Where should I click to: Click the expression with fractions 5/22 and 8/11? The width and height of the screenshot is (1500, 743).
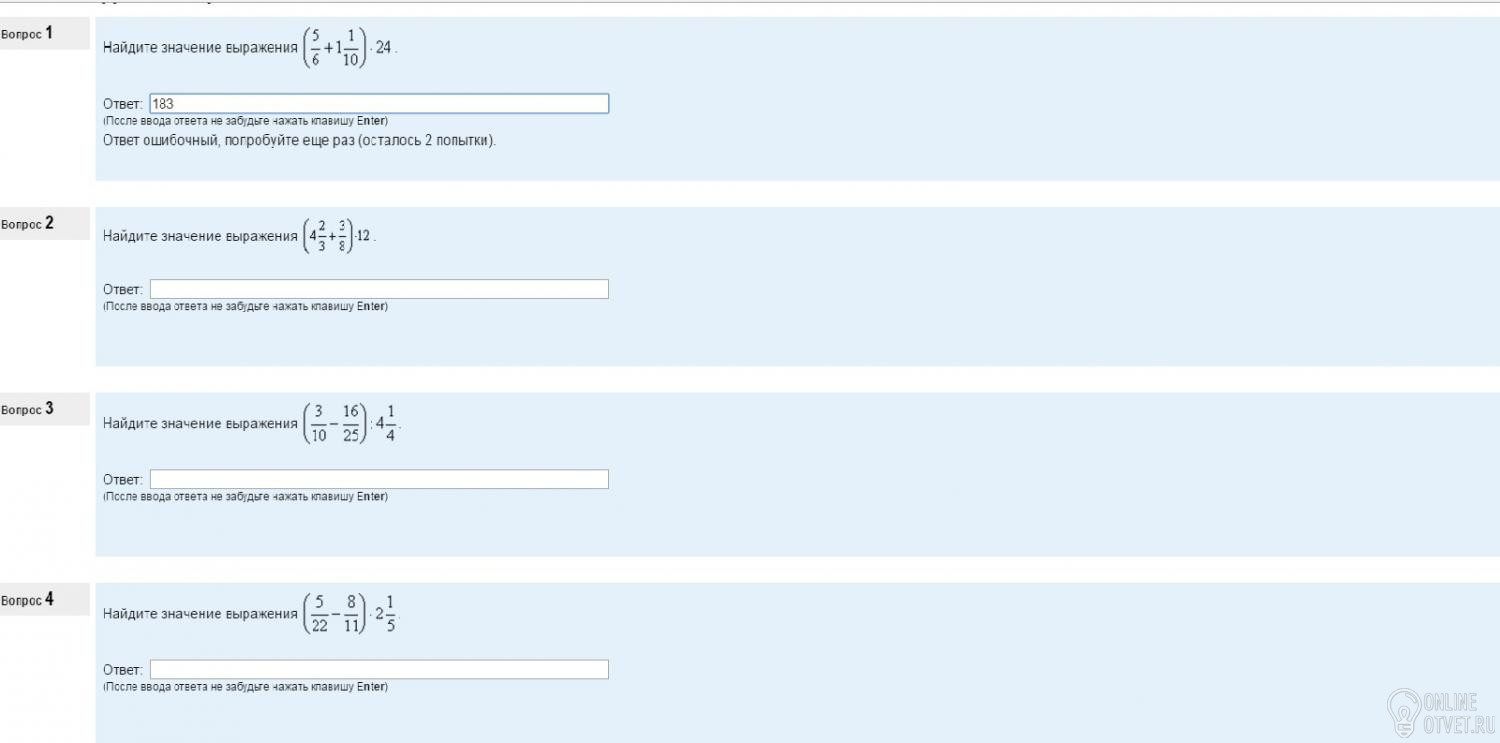coord(351,614)
